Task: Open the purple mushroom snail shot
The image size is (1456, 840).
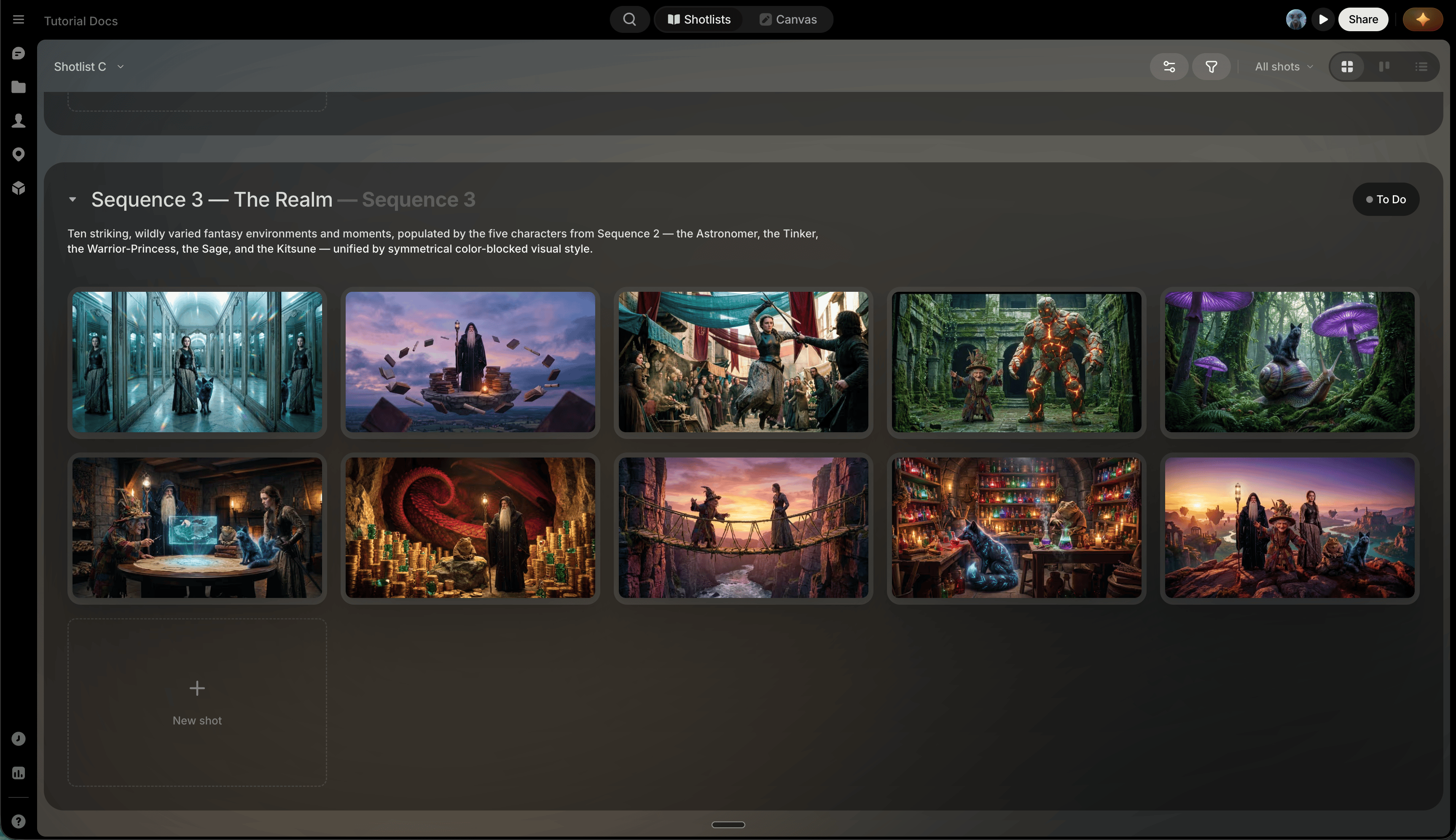Action: point(1289,362)
